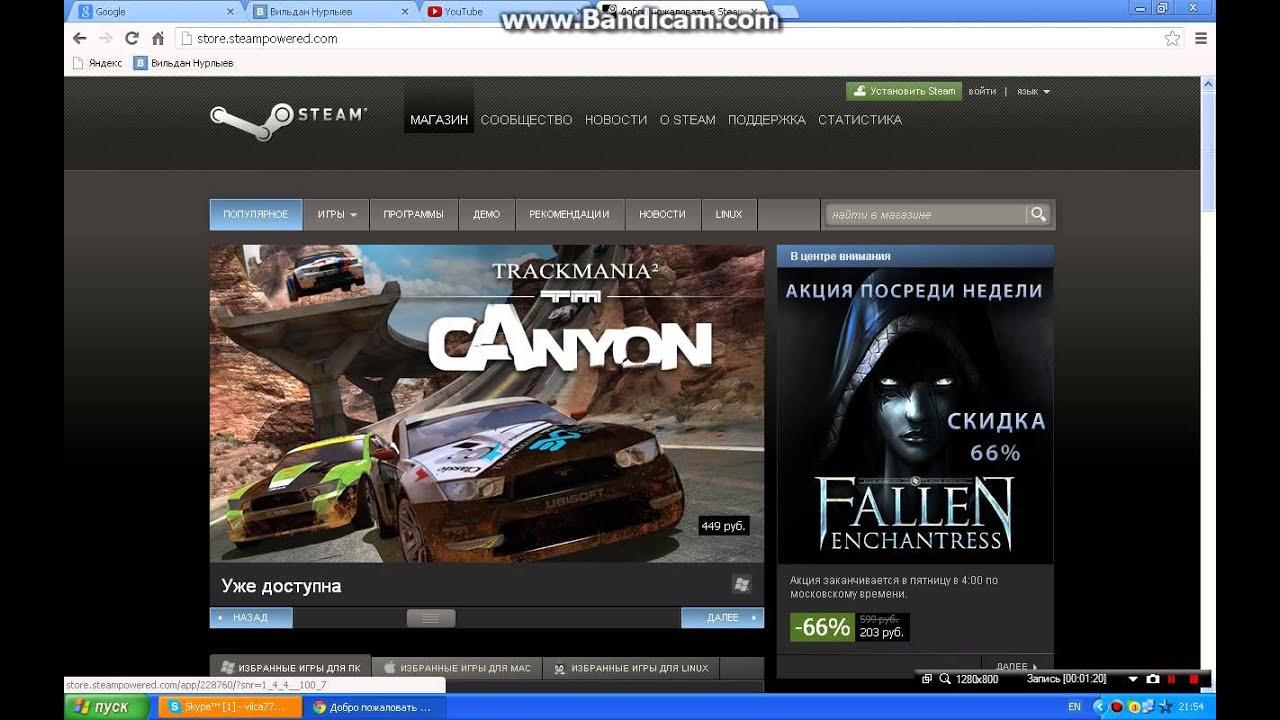1280x720 pixels.
Task: Click Windows platform icon under Trackmania banner
Action: pyautogui.click(x=741, y=584)
